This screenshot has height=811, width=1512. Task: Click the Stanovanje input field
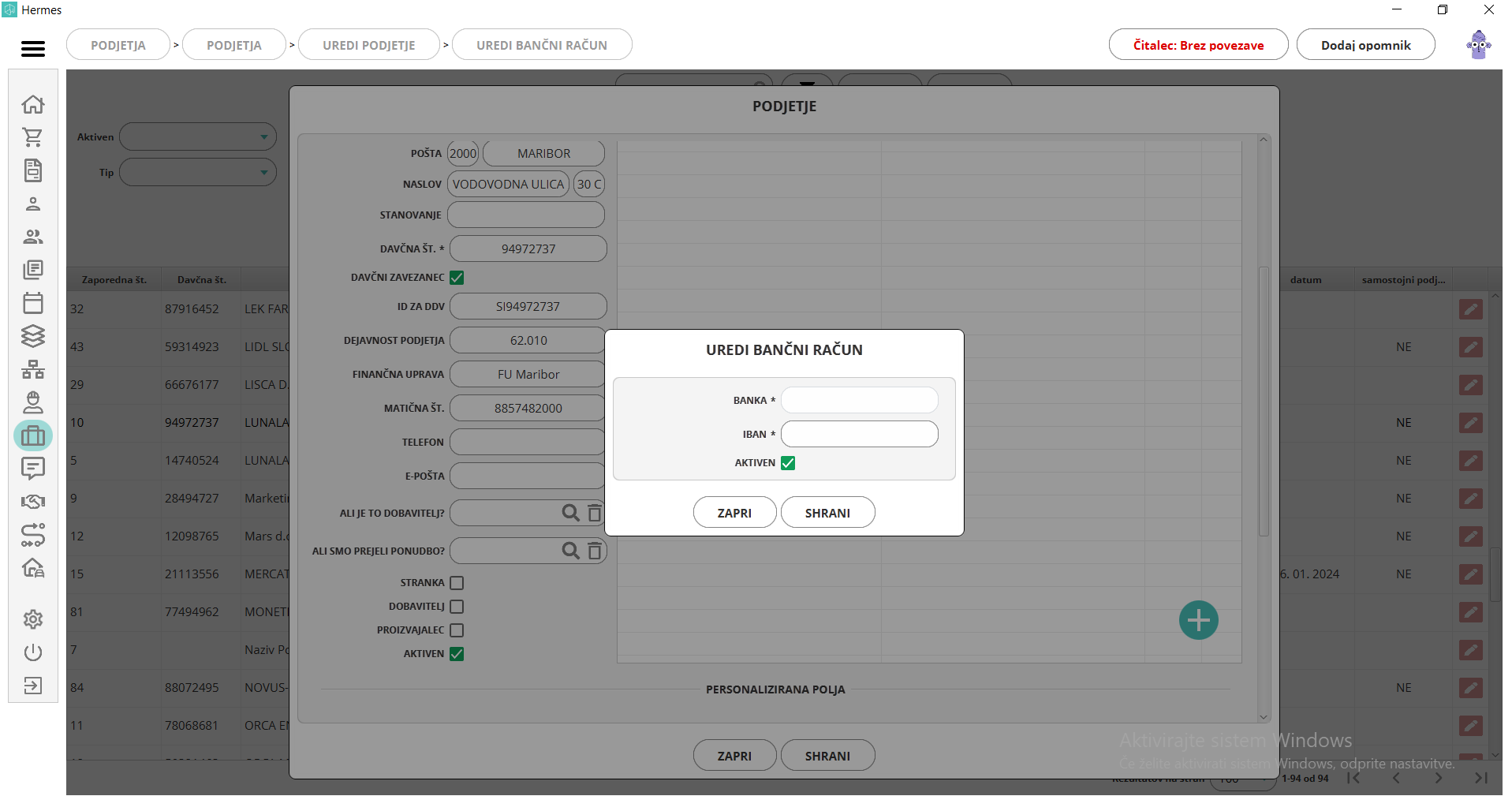pyautogui.click(x=526, y=215)
